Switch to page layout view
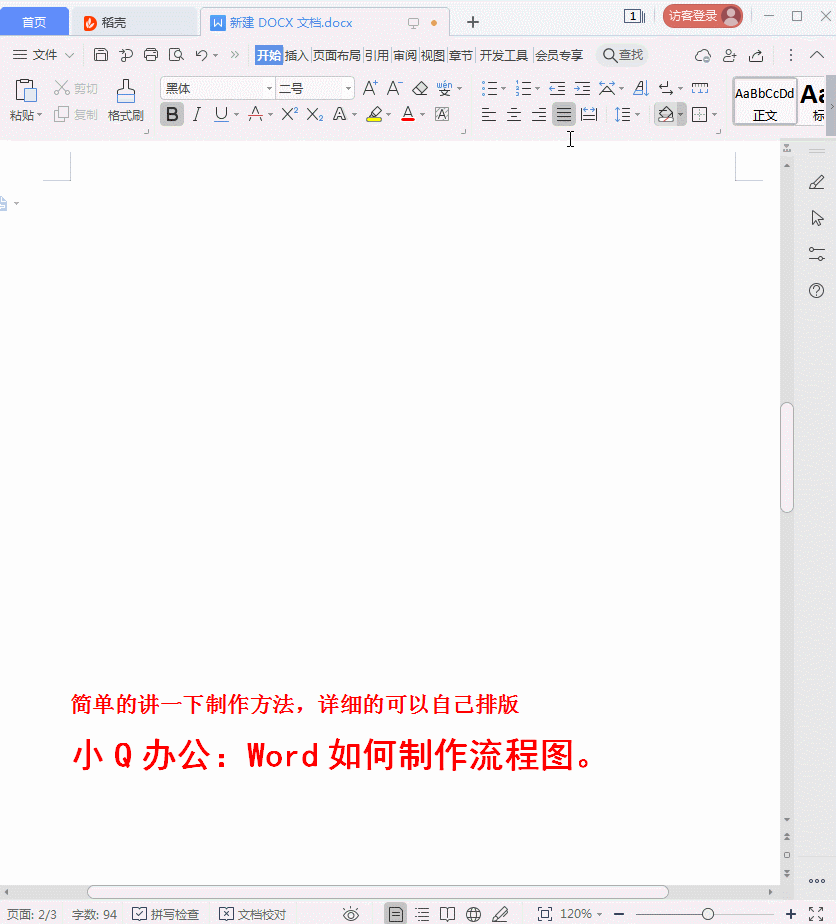This screenshot has height=924, width=836. click(395, 914)
